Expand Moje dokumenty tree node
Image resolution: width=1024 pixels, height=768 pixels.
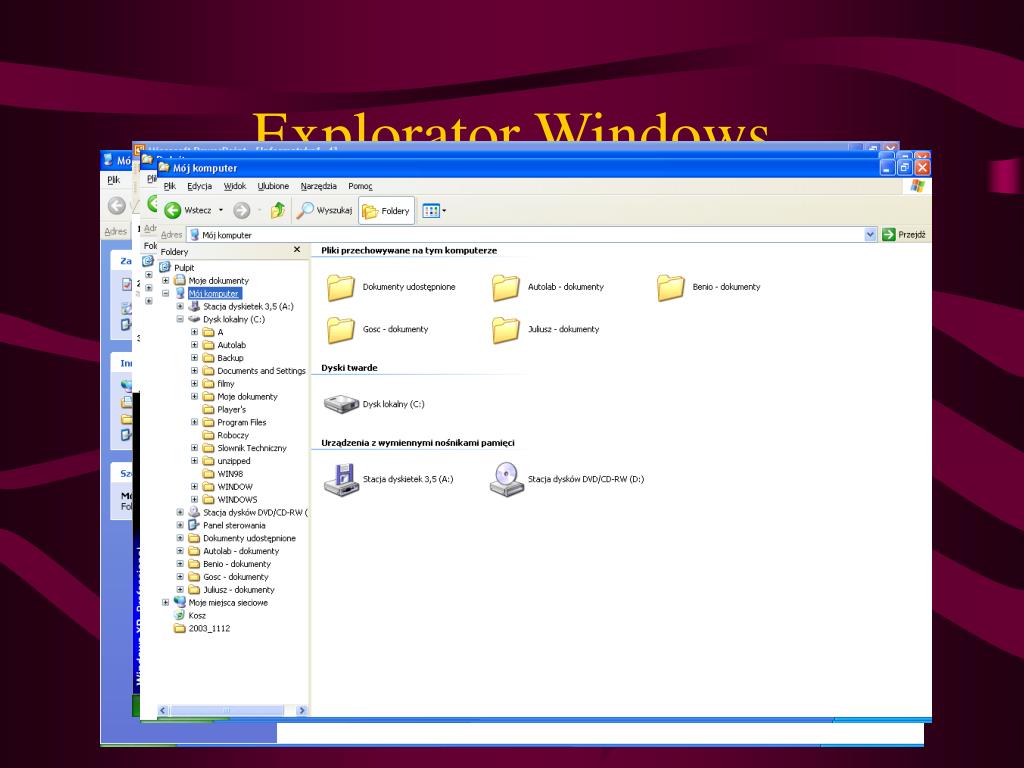165,281
